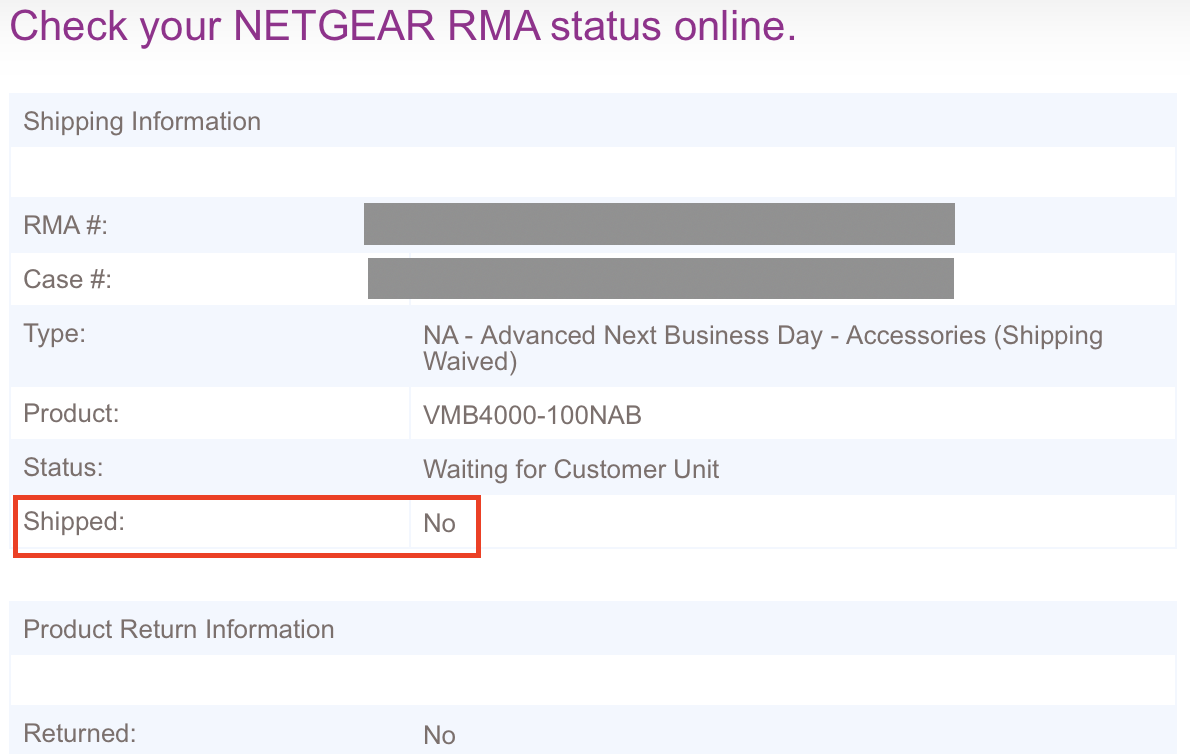The width and height of the screenshot is (1190, 754).
Task: Click the 'Returned:' label
Action: (x=80, y=734)
